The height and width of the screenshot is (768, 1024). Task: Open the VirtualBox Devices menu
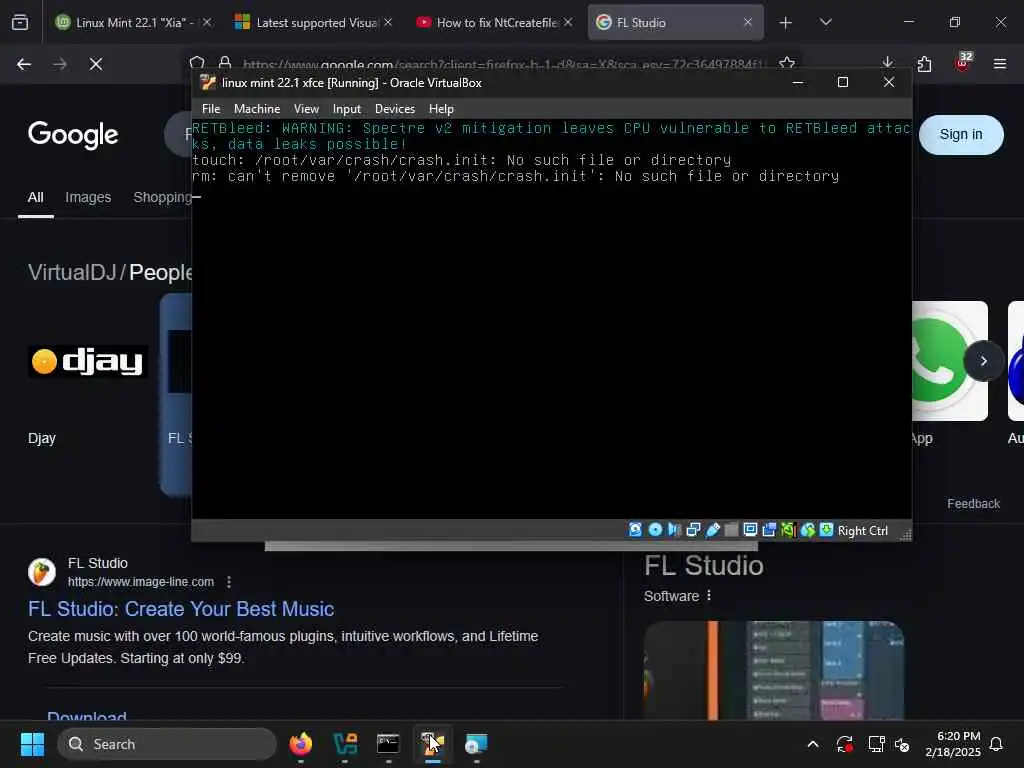tap(394, 109)
